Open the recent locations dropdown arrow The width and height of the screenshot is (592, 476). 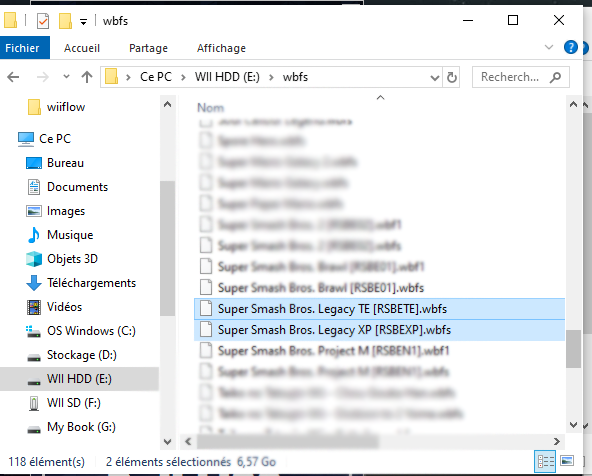click(x=66, y=77)
